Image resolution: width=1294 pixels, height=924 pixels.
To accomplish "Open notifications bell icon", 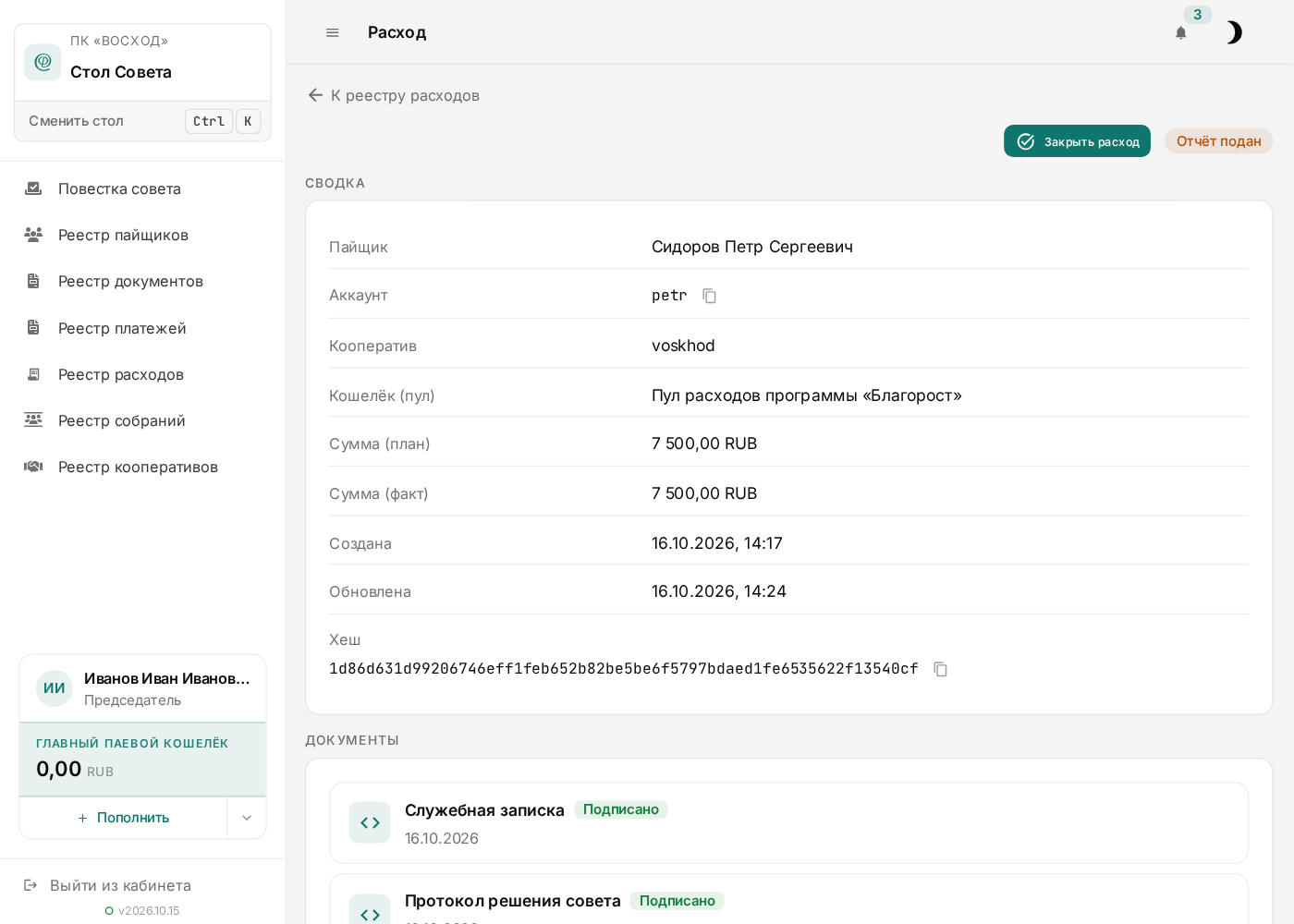I will point(1180,33).
